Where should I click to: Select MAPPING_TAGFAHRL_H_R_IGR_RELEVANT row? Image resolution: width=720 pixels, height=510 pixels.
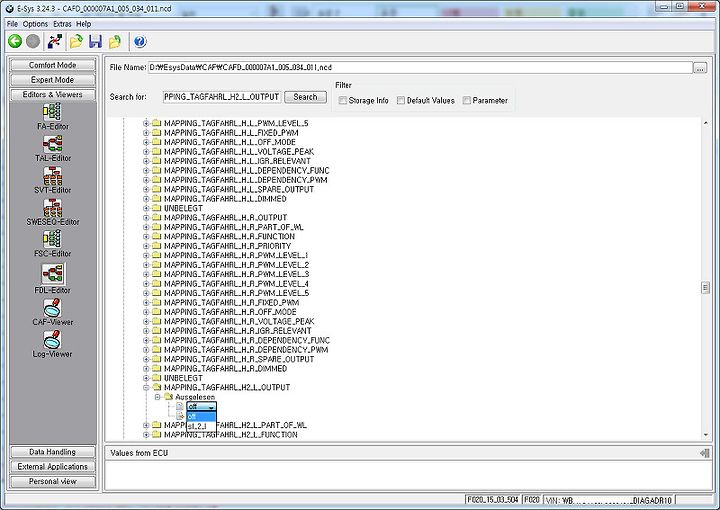point(238,331)
